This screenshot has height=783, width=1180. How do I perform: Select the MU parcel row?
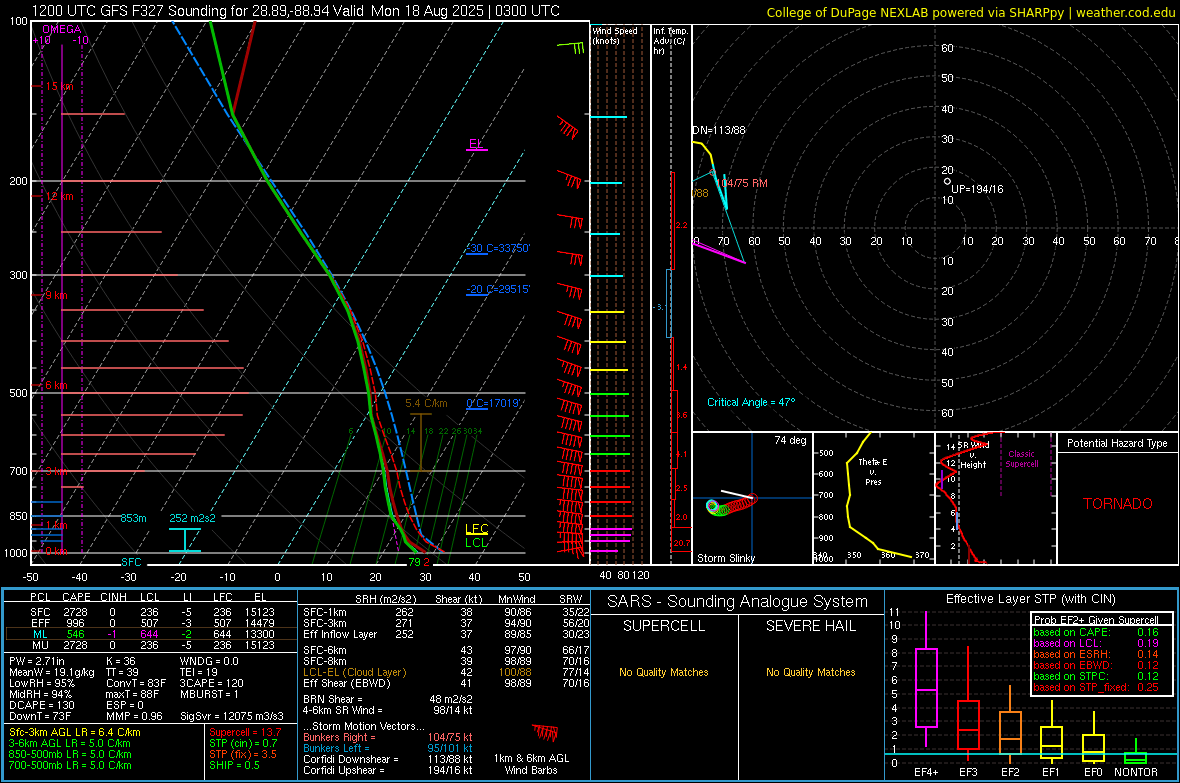coord(151,645)
